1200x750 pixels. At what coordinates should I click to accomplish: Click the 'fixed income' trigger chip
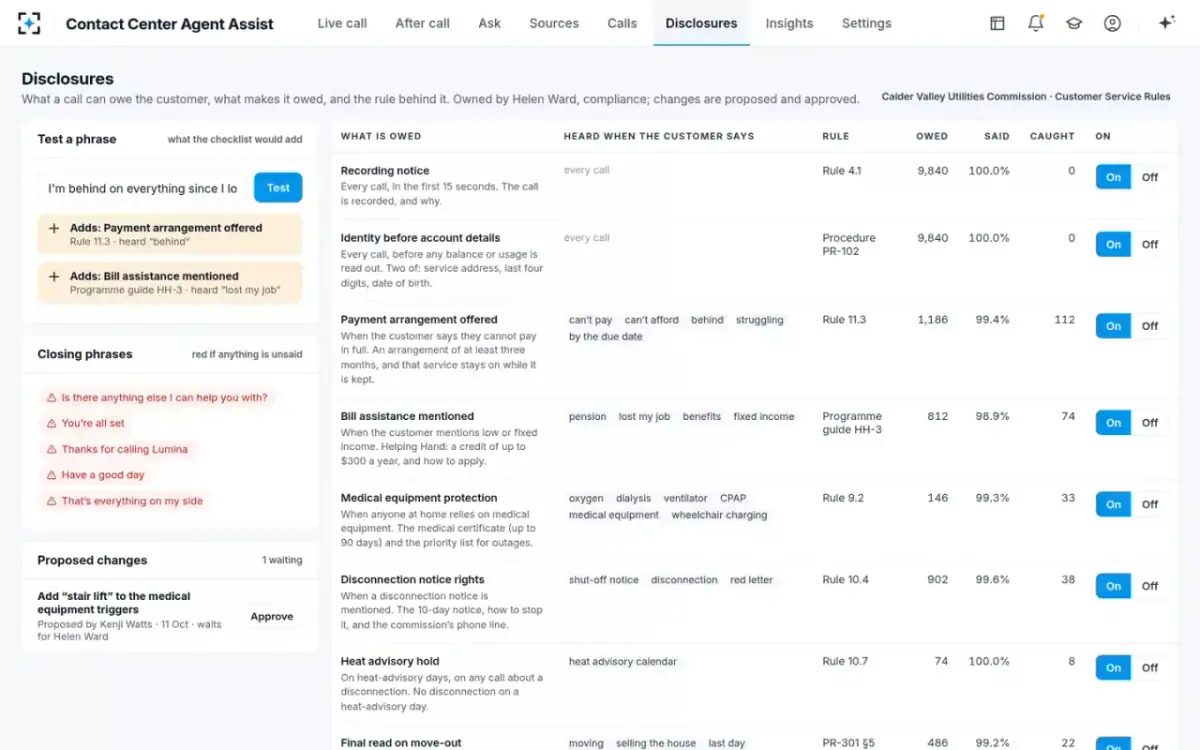click(x=764, y=417)
